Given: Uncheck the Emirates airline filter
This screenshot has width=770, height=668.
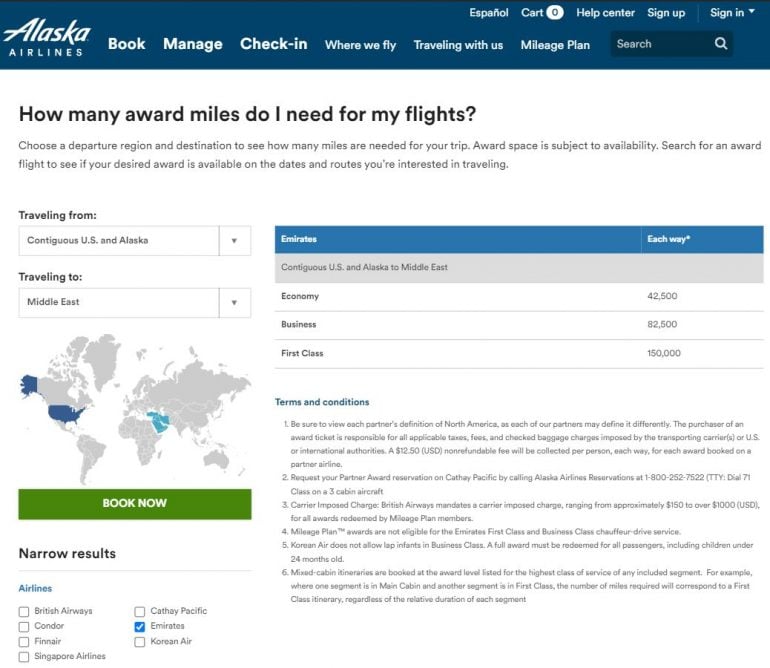Looking at the screenshot, I should pos(140,626).
